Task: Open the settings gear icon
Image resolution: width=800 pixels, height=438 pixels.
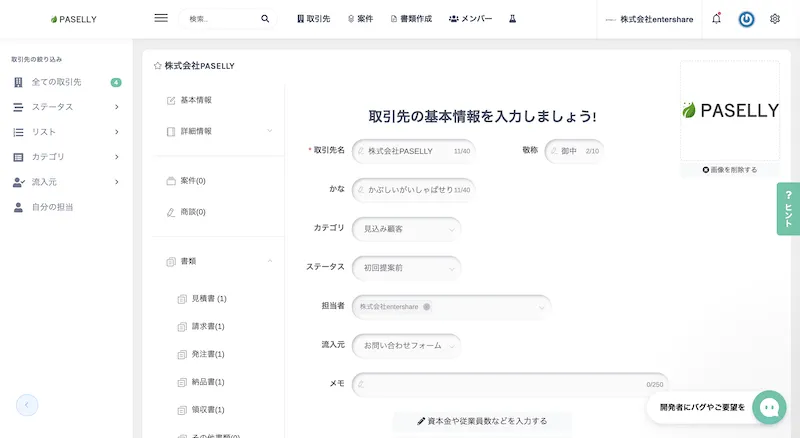Action: [775, 19]
